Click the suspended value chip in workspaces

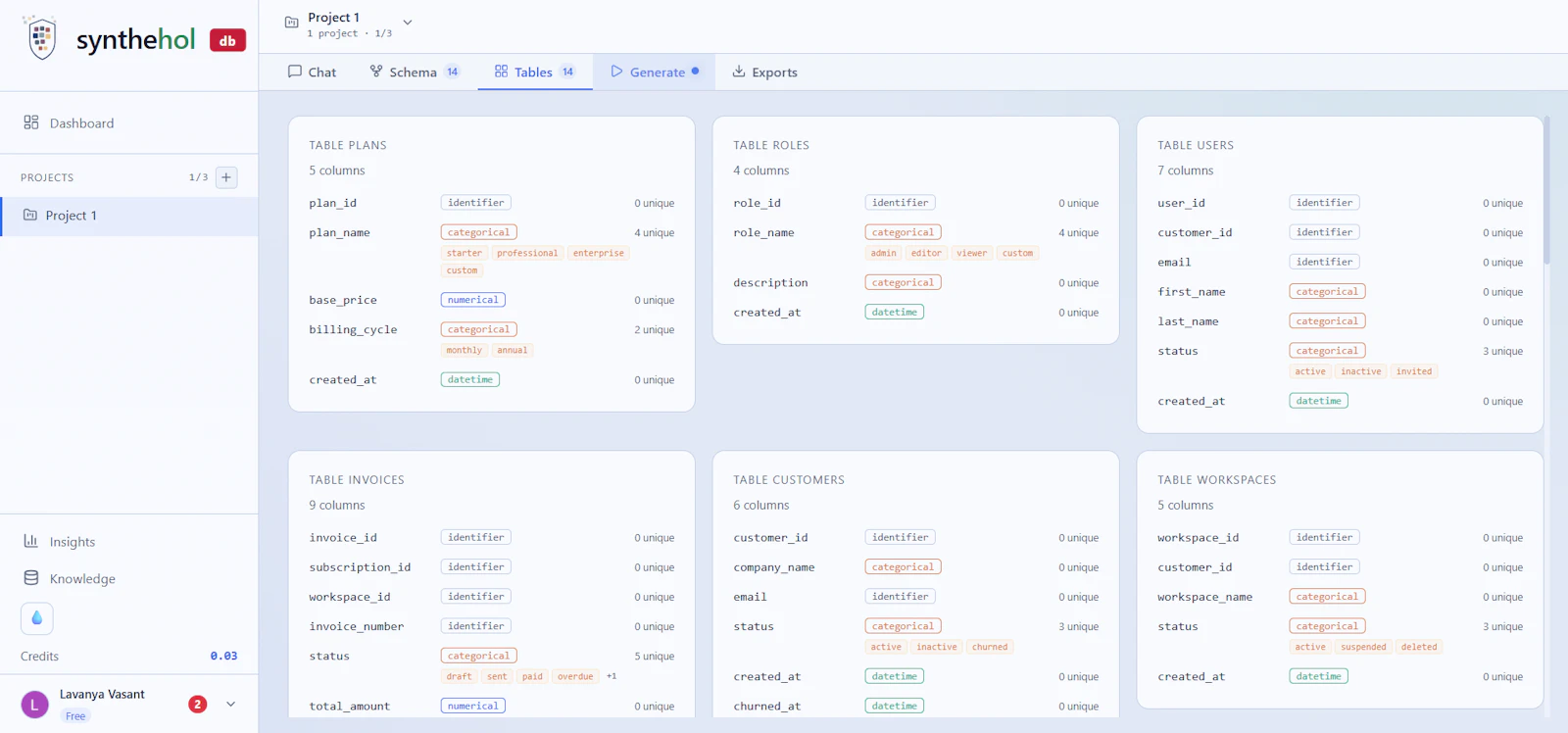1364,647
